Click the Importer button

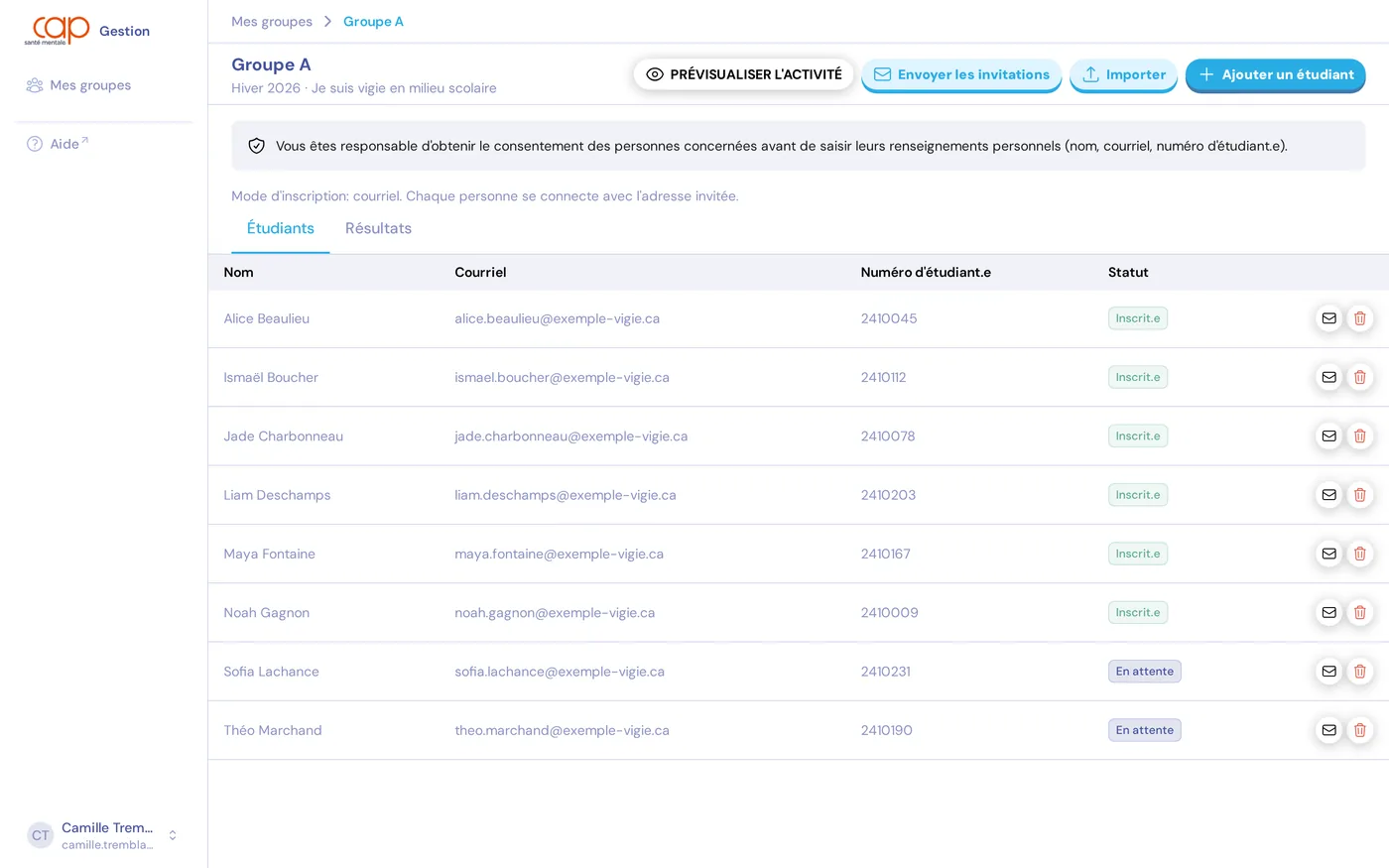(x=1123, y=74)
